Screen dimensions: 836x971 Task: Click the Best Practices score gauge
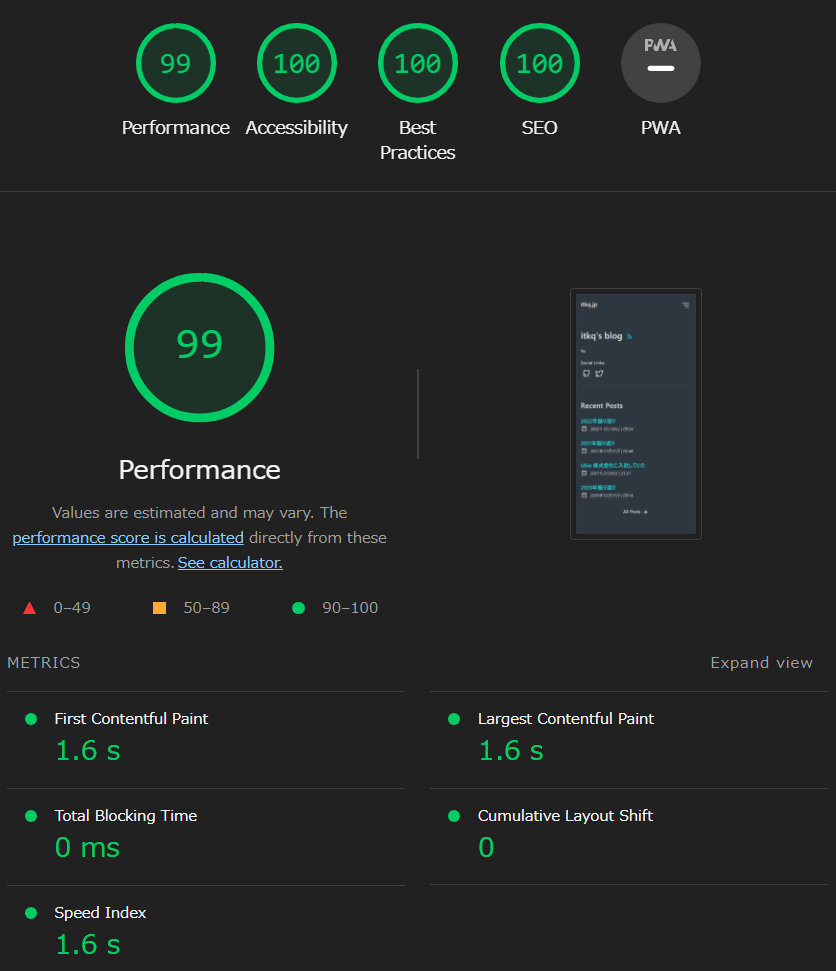pyautogui.click(x=417, y=64)
